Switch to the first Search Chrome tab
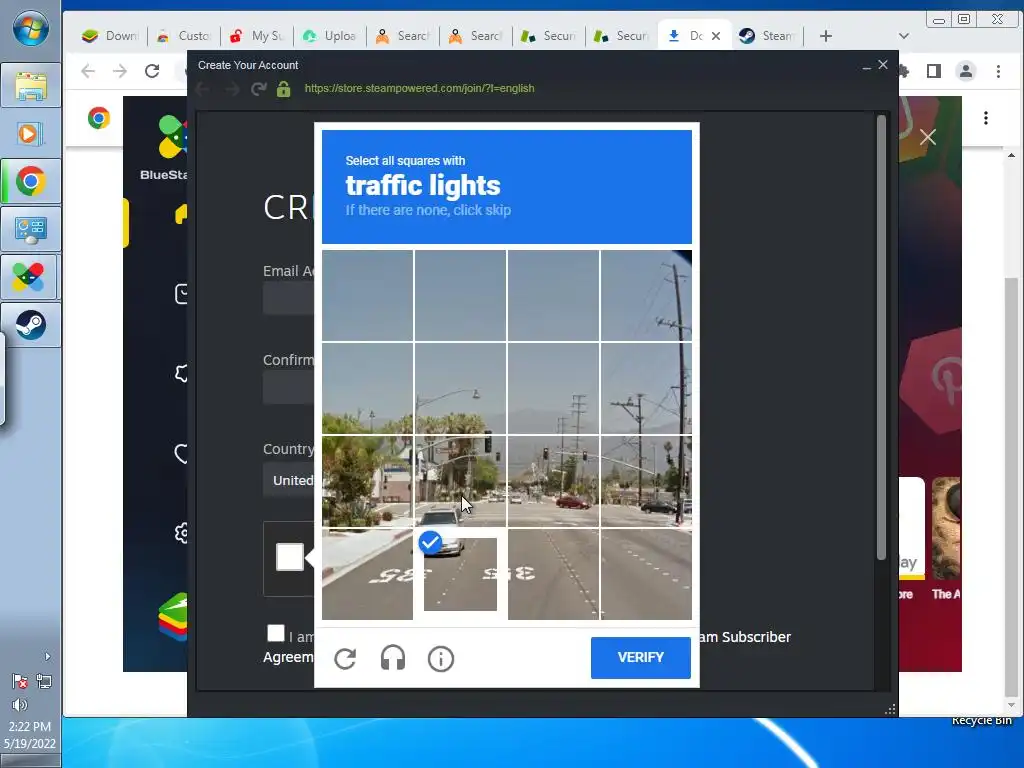Screen dimensions: 1024x768 click(x=402, y=36)
